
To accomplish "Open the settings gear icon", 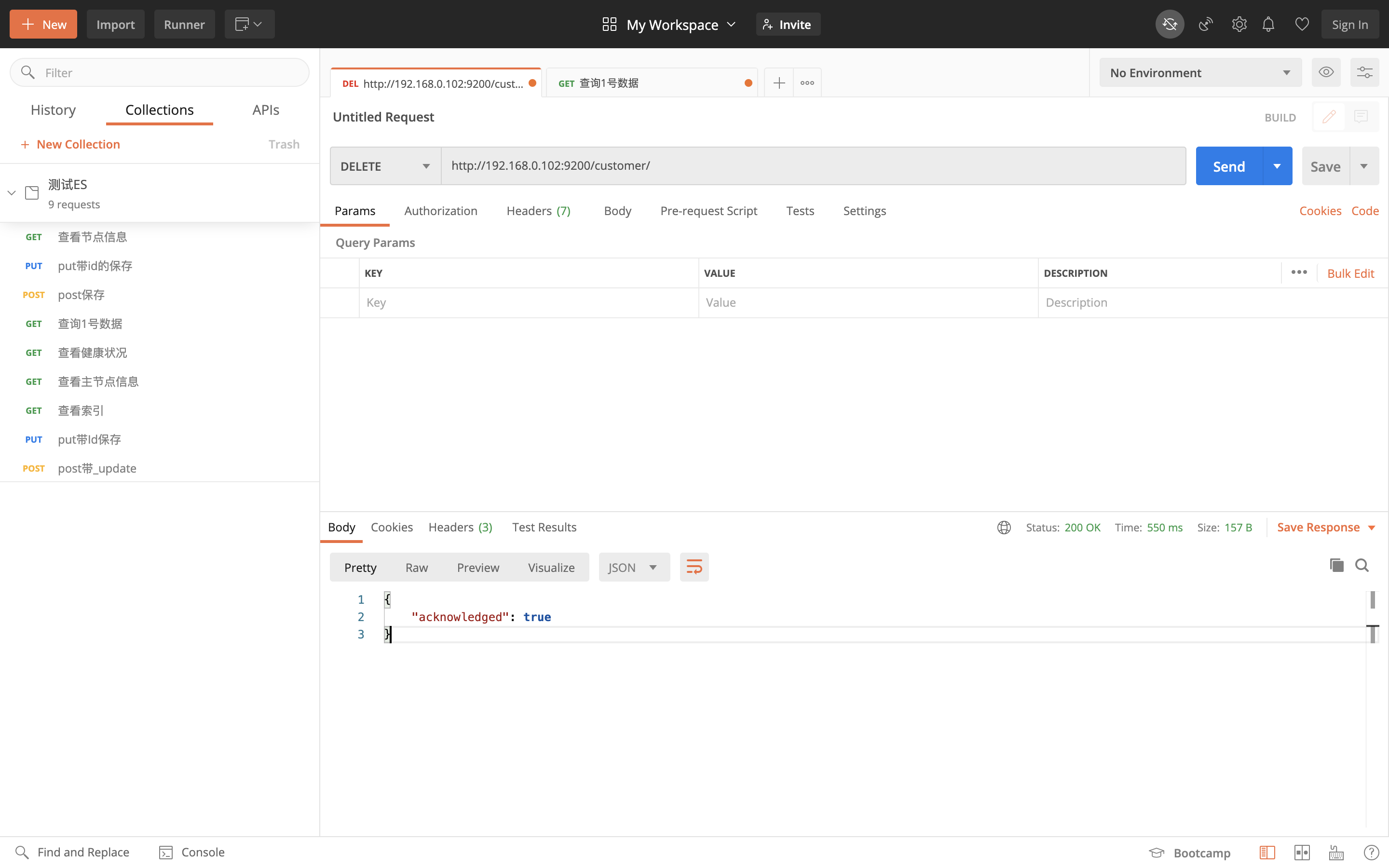I will (x=1239, y=24).
